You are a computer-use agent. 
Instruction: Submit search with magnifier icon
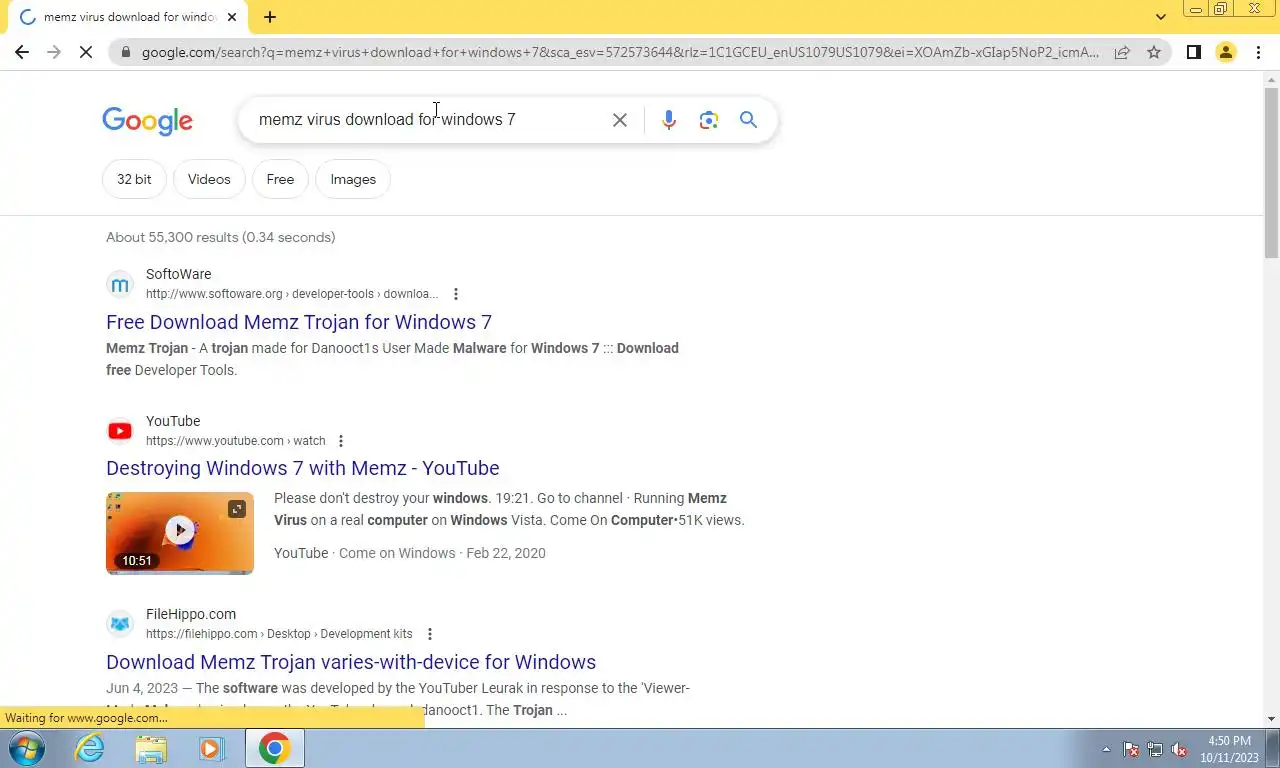point(748,120)
